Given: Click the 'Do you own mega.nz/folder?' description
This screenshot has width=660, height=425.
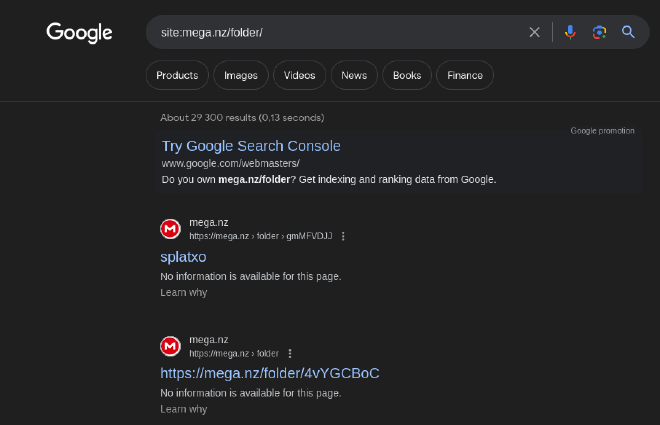Looking at the screenshot, I should click(329, 180).
